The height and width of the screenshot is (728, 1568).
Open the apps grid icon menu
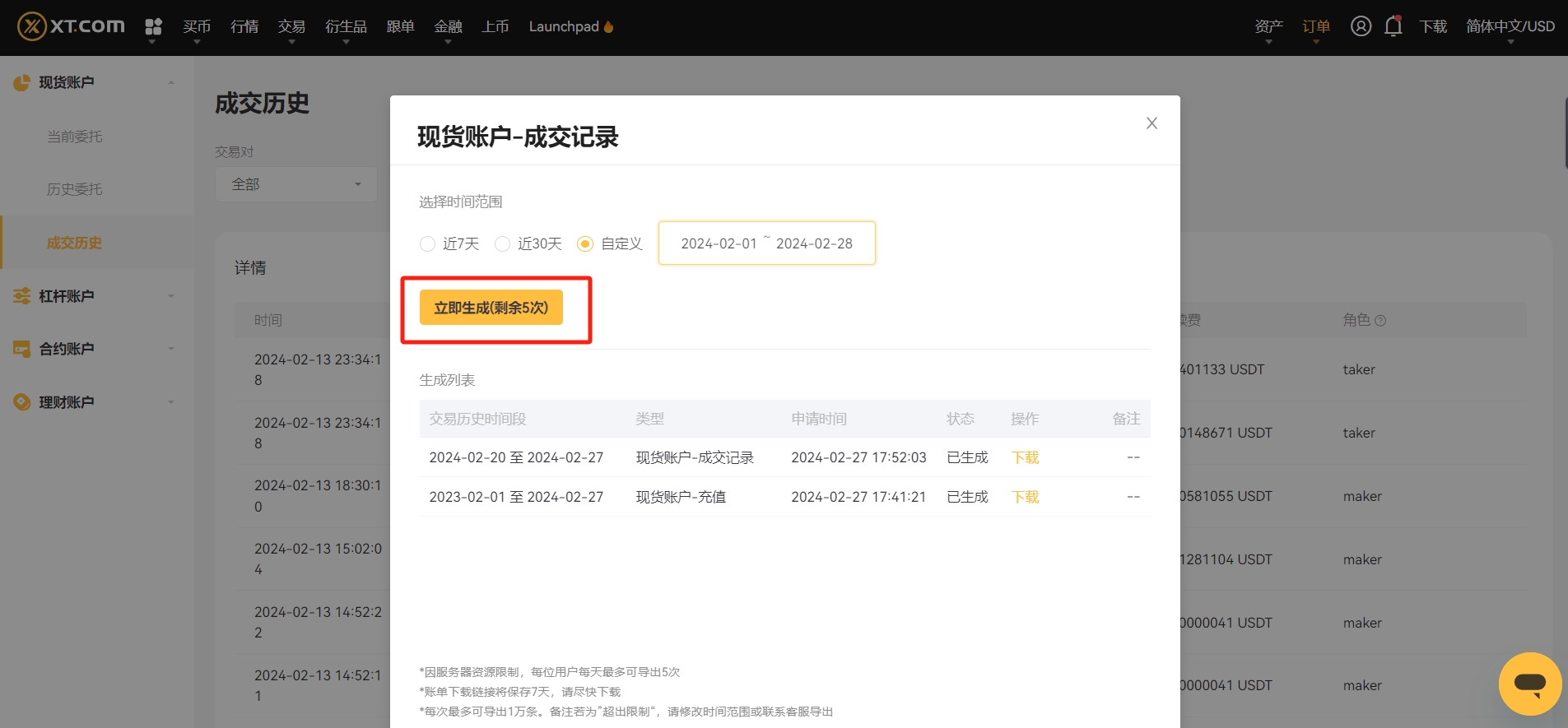tap(153, 27)
